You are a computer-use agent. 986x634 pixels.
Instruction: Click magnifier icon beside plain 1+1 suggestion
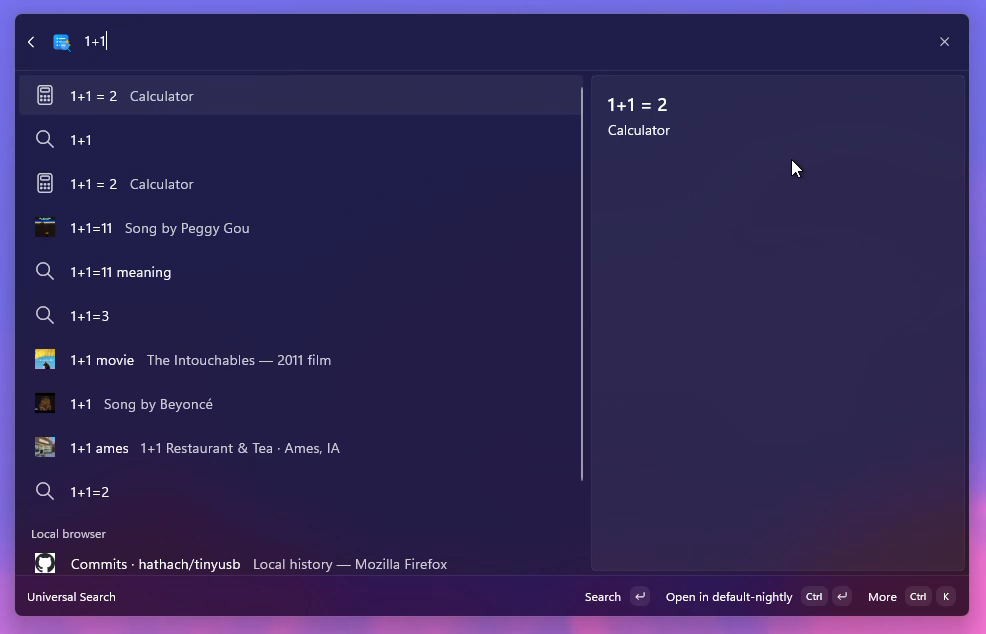point(45,139)
